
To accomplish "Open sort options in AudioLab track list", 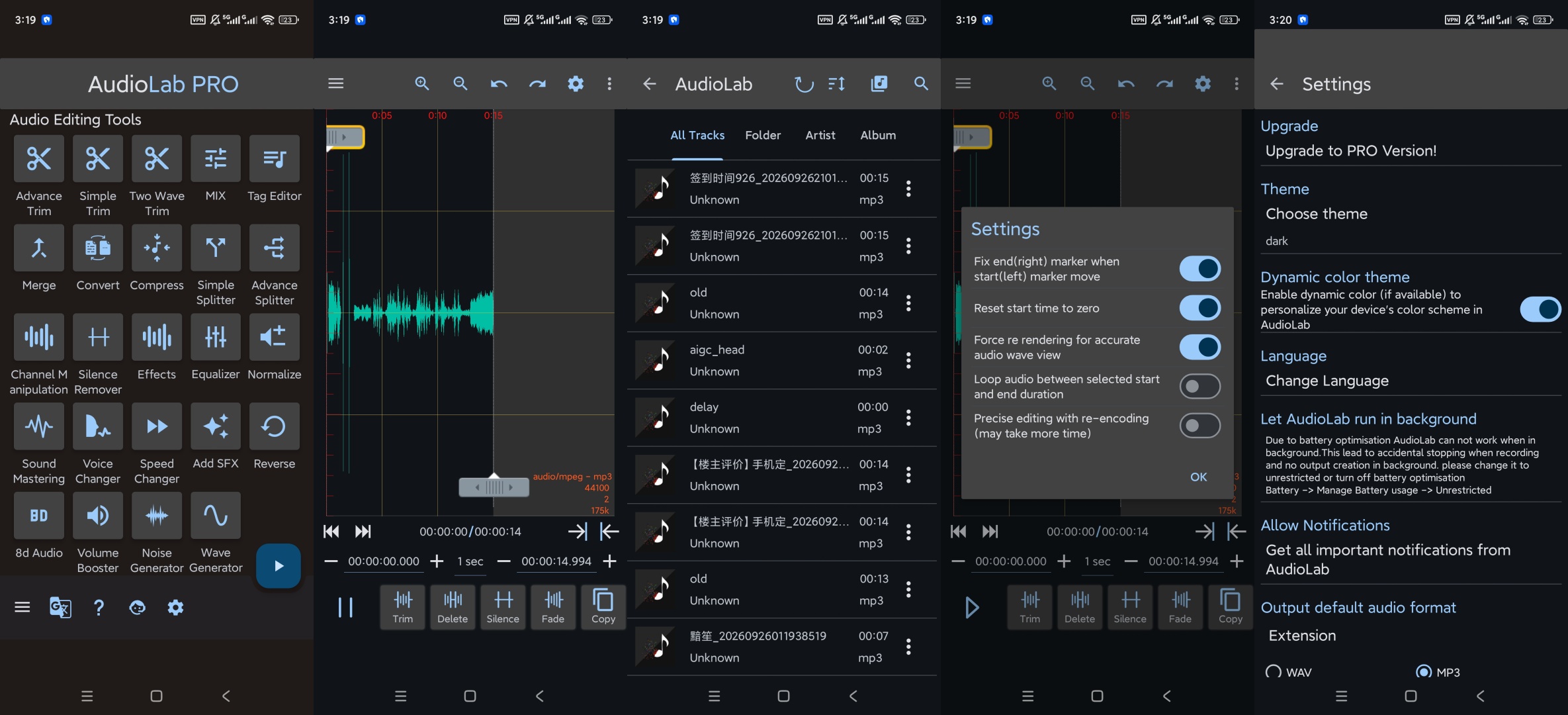I will [837, 84].
